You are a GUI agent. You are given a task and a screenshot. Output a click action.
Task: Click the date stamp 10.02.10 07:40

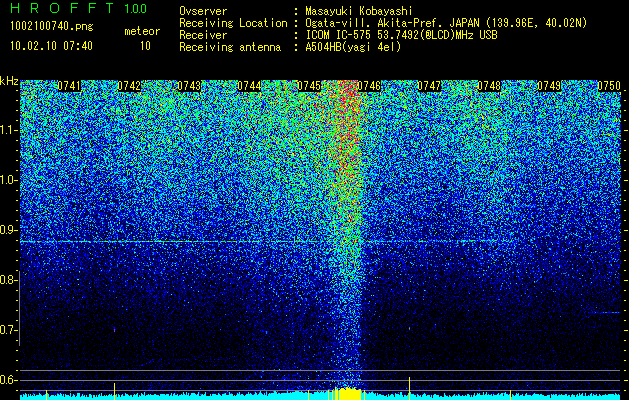tap(51, 46)
